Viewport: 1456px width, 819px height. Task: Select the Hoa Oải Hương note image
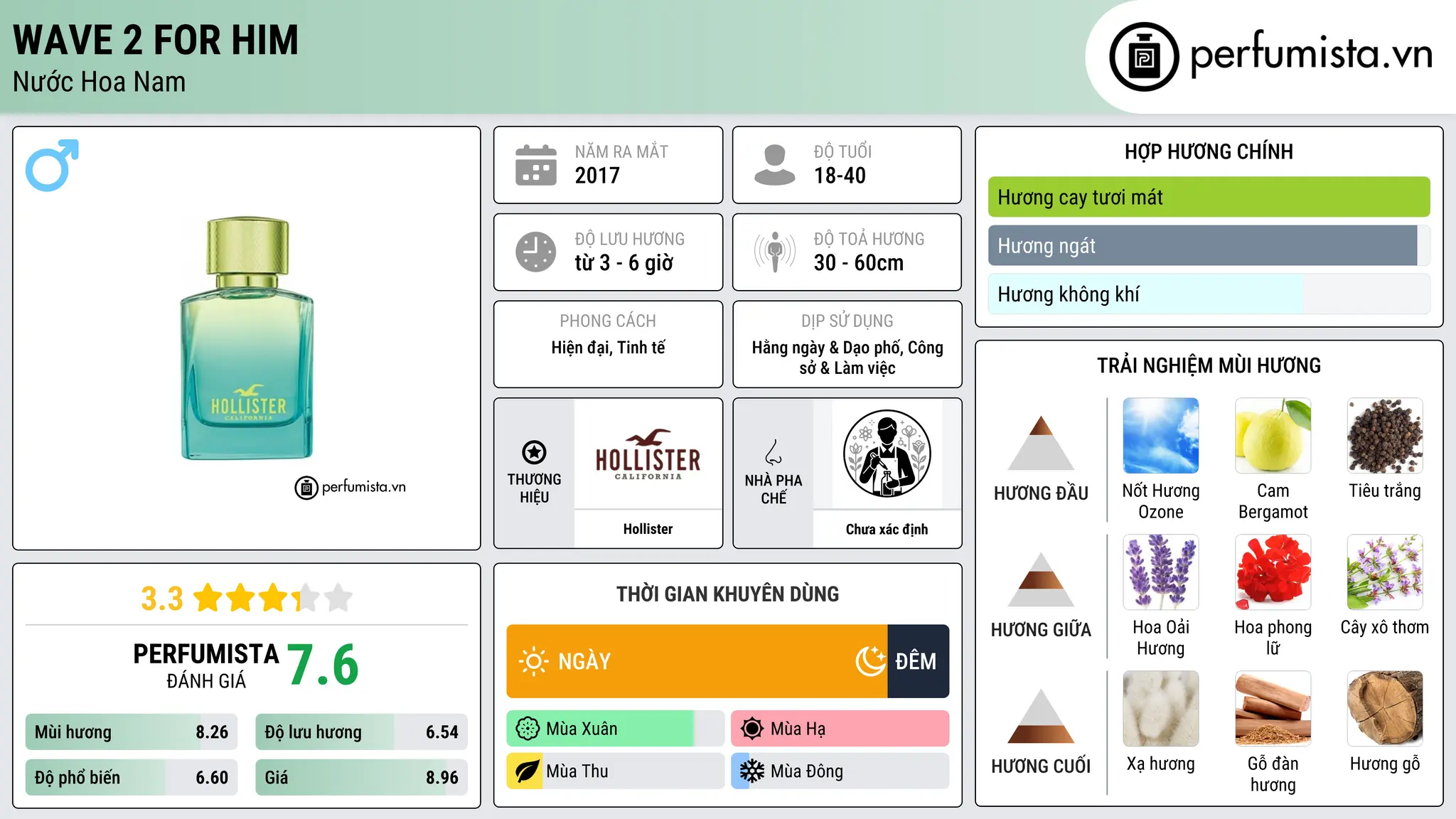[1160, 572]
